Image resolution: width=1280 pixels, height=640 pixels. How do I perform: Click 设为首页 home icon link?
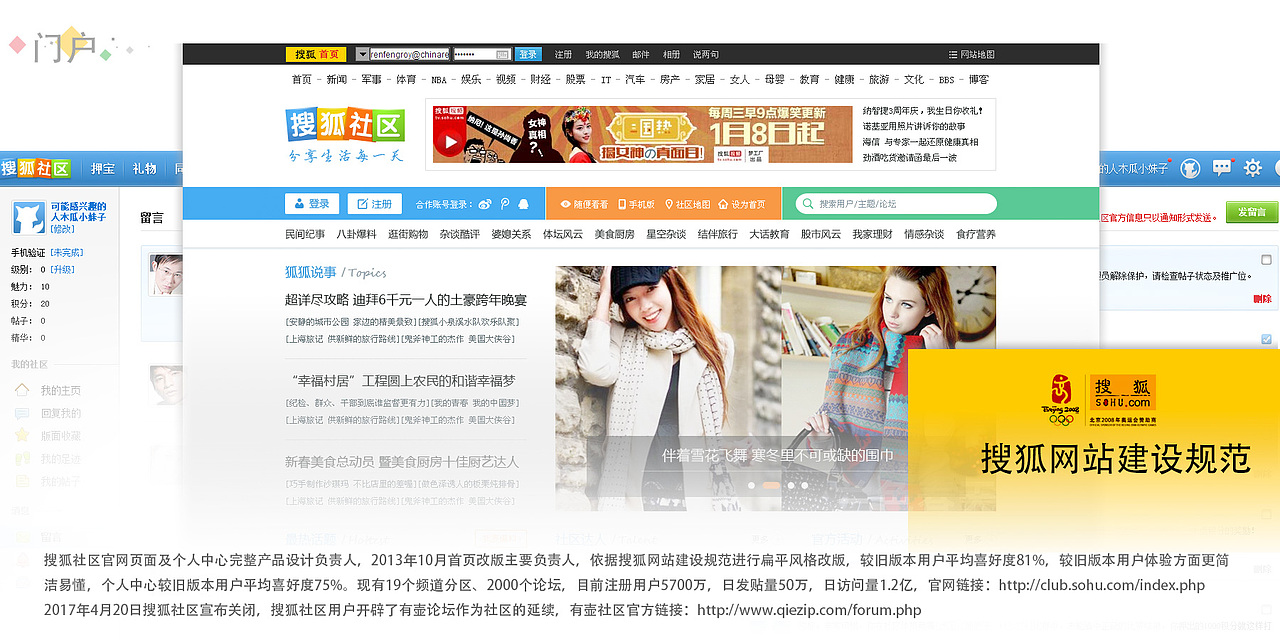[742, 204]
